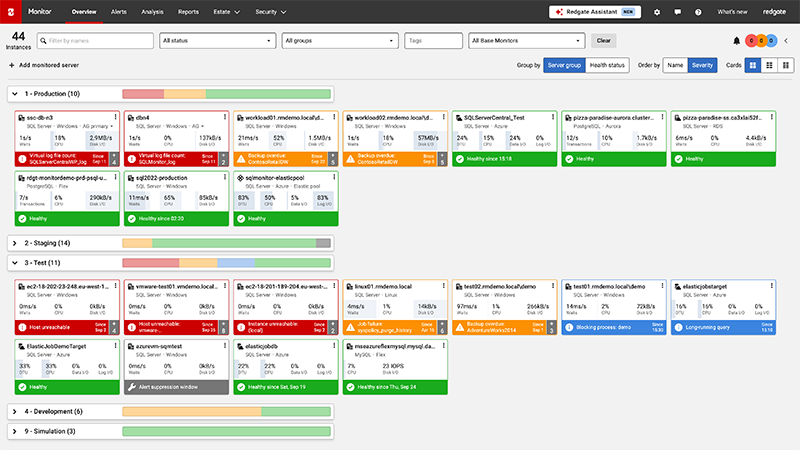Open the help question mark icon
Screen dimensions: 800x450
tap(698, 12)
